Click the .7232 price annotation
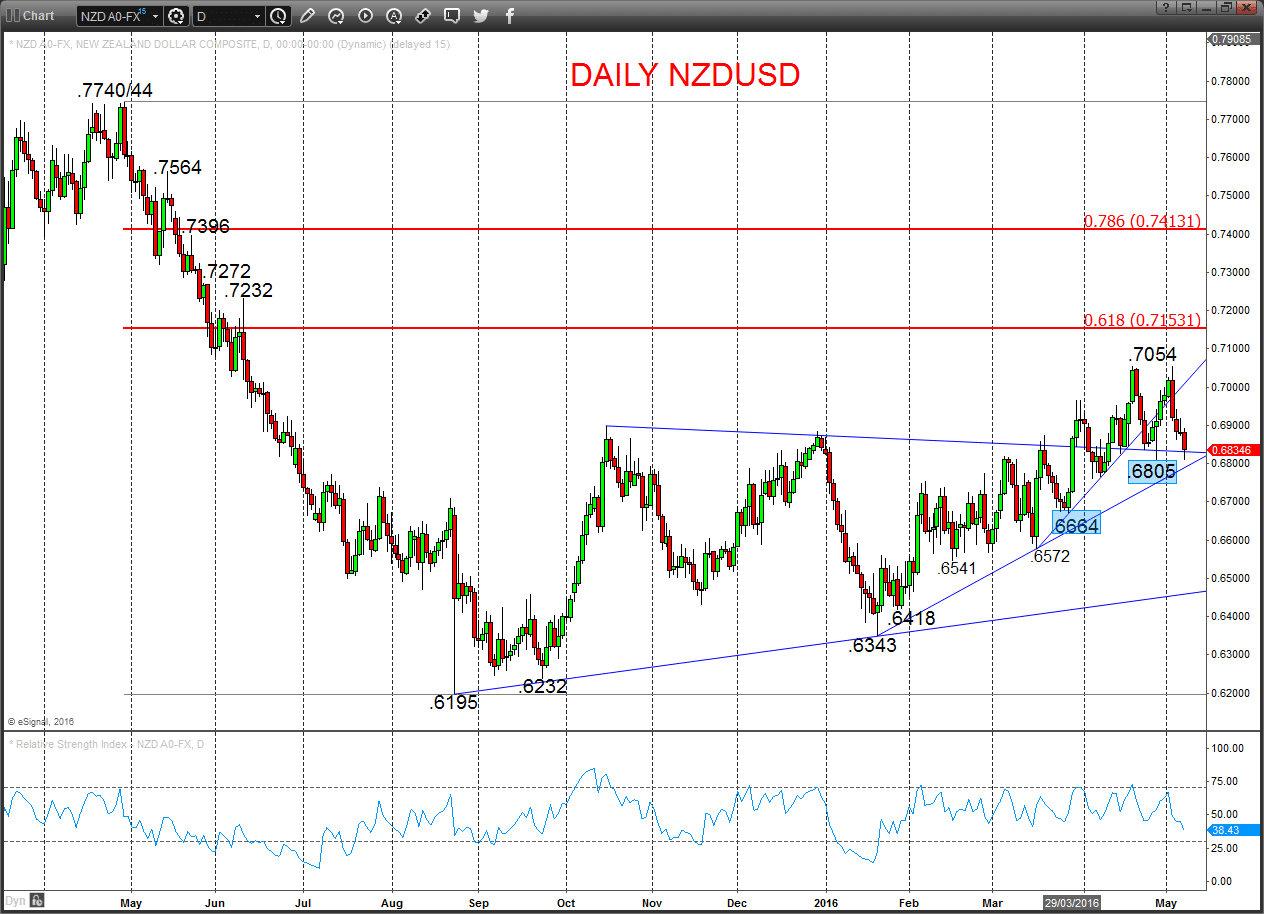 [248, 291]
